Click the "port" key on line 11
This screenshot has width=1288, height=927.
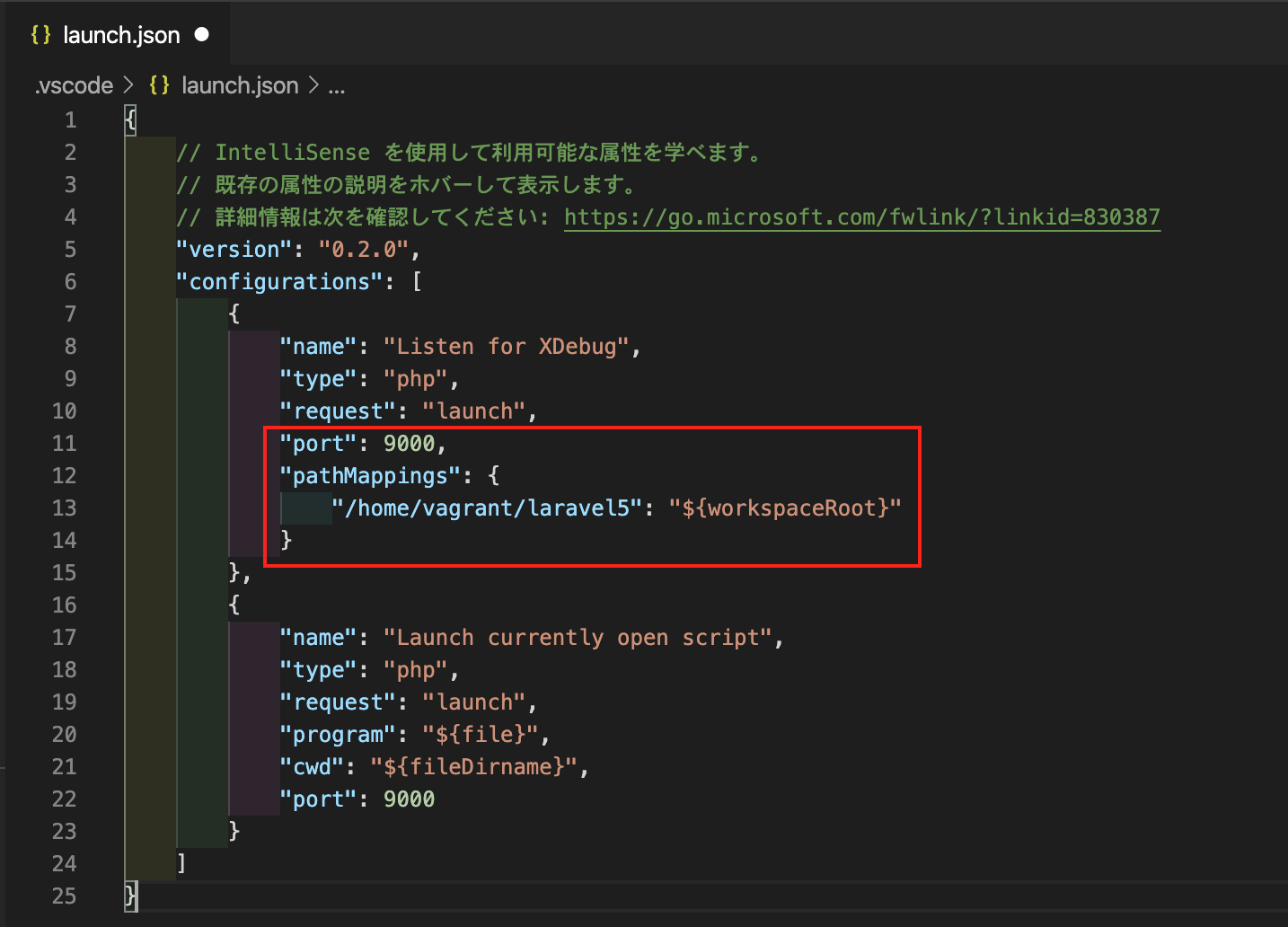pos(319,444)
